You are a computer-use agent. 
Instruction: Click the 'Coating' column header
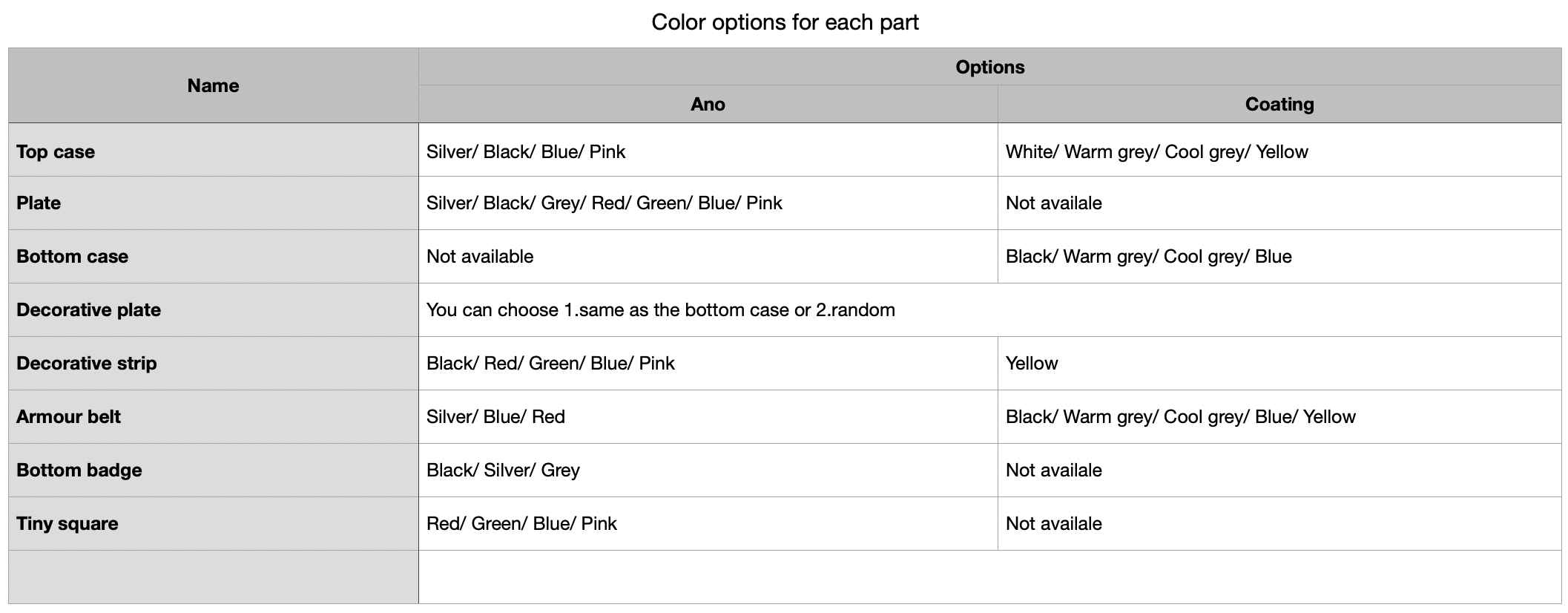point(1279,105)
